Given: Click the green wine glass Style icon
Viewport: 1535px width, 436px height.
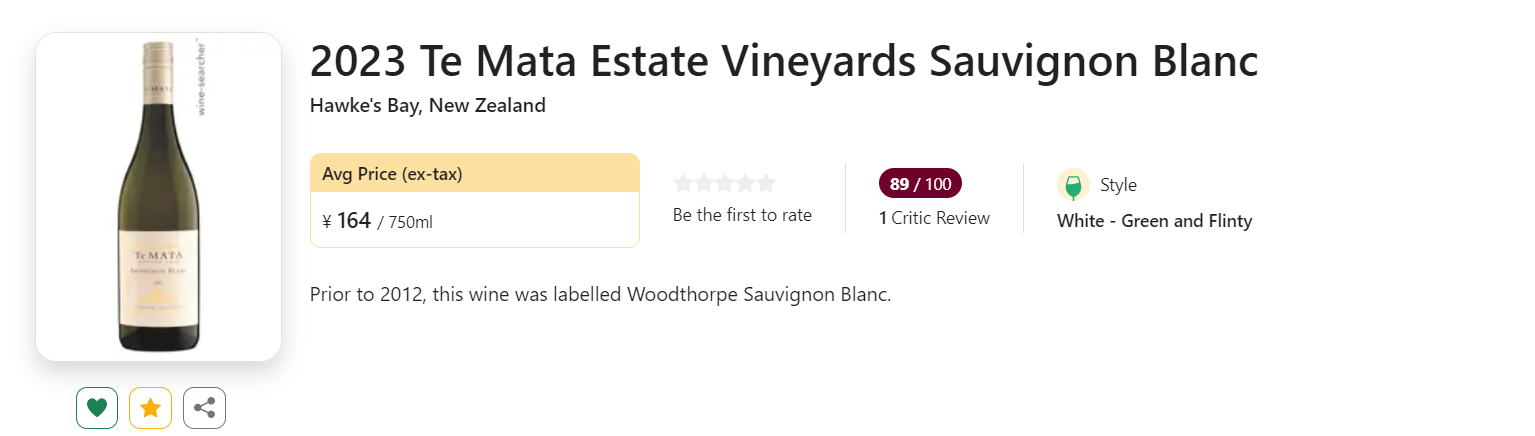Looking at the screenshot, I should (x=1073, y=186).
